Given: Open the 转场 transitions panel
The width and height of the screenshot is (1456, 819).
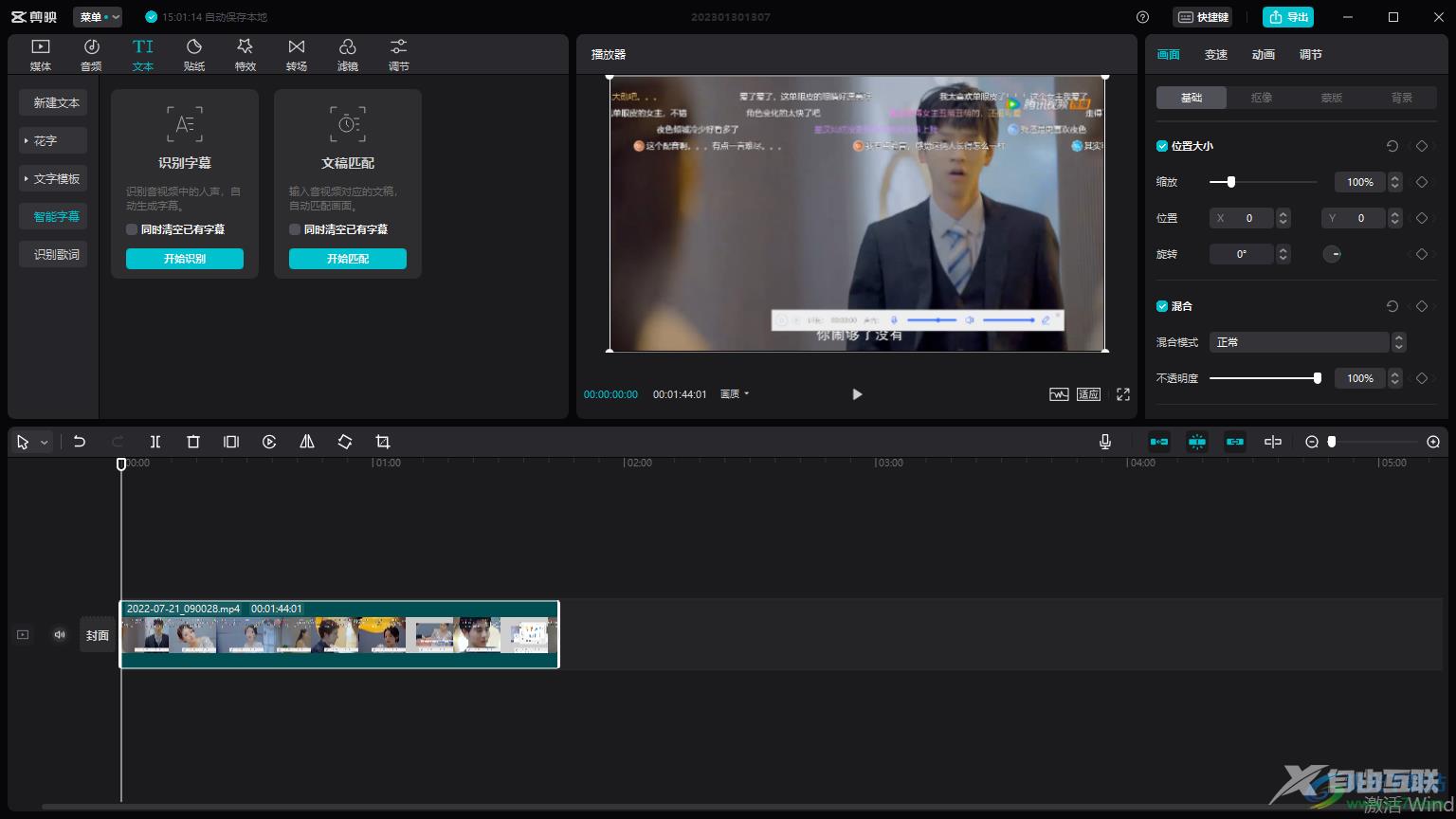Looking at the screenshot, I should (x=297, y=55).
